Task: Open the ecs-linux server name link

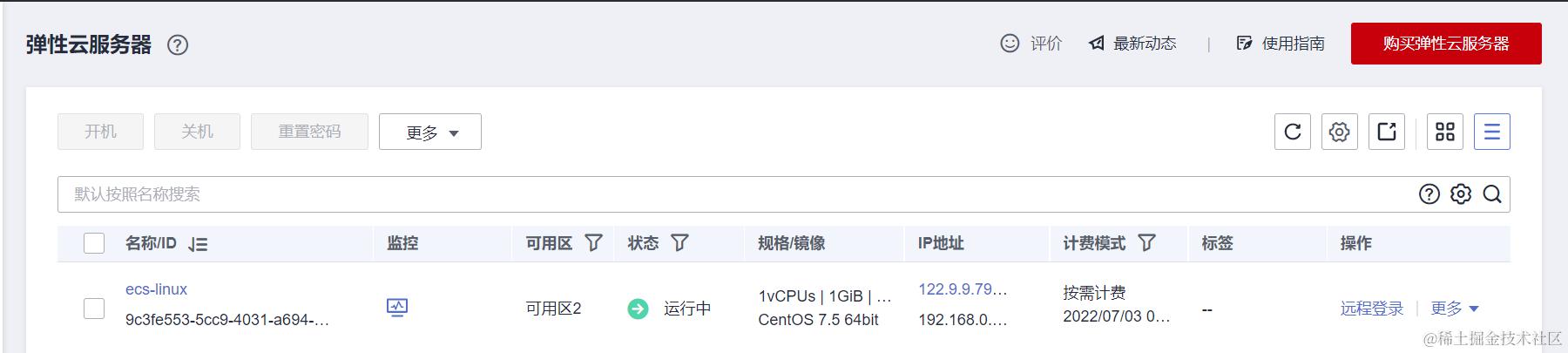Action: click(x=156, y=289)
